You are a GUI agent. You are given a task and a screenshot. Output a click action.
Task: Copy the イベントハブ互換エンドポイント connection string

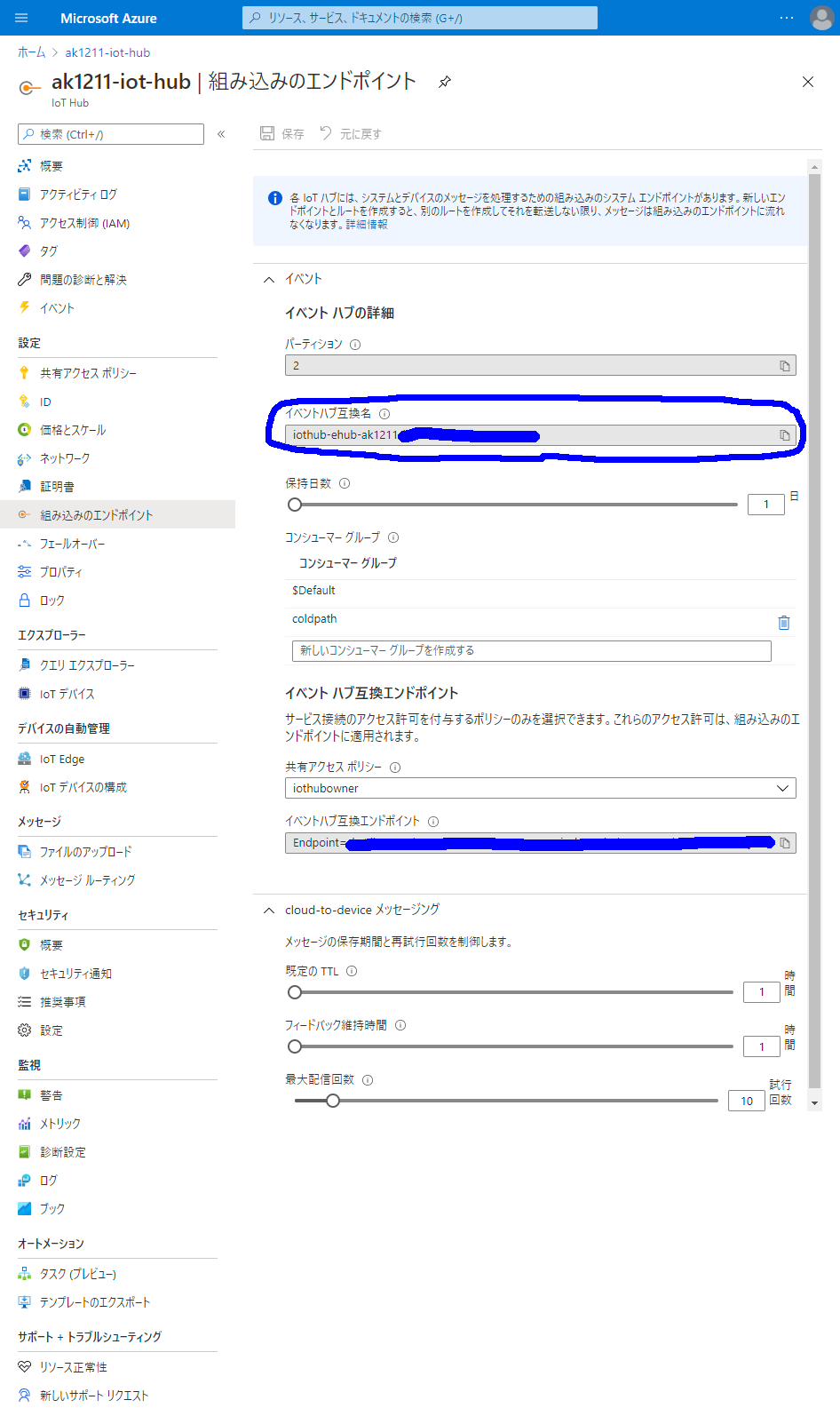[x=784, y=843]
